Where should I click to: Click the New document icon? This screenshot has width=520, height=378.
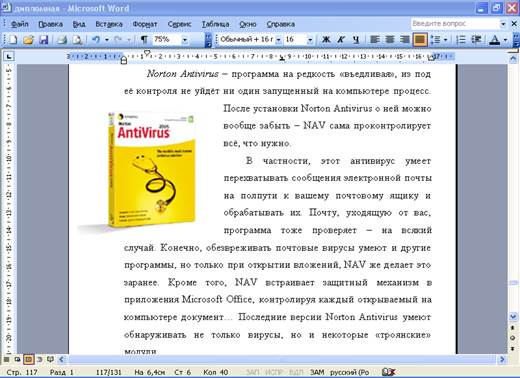click(13, 40)
